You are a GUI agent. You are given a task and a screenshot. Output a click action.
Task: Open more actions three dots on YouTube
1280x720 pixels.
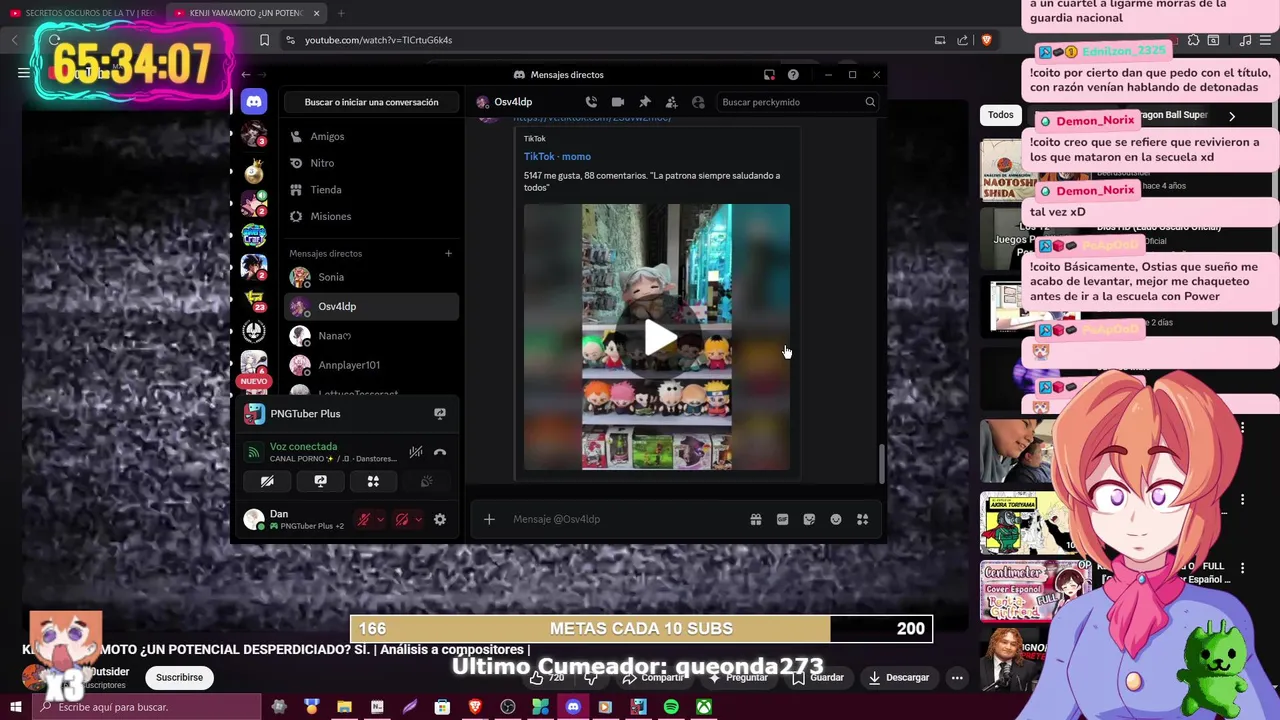(x=957, y=678)
